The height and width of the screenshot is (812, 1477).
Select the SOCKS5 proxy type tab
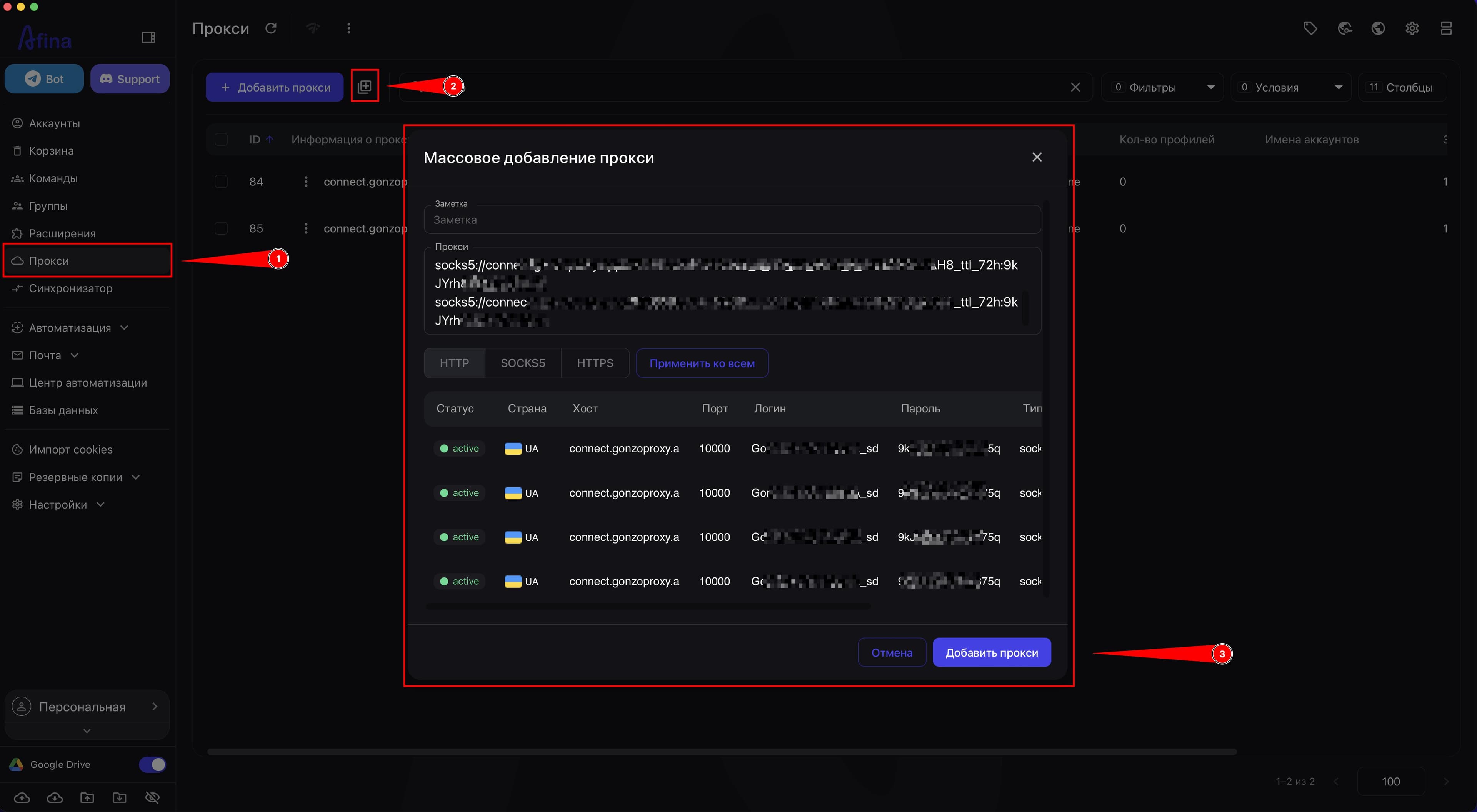coord(523,363)
